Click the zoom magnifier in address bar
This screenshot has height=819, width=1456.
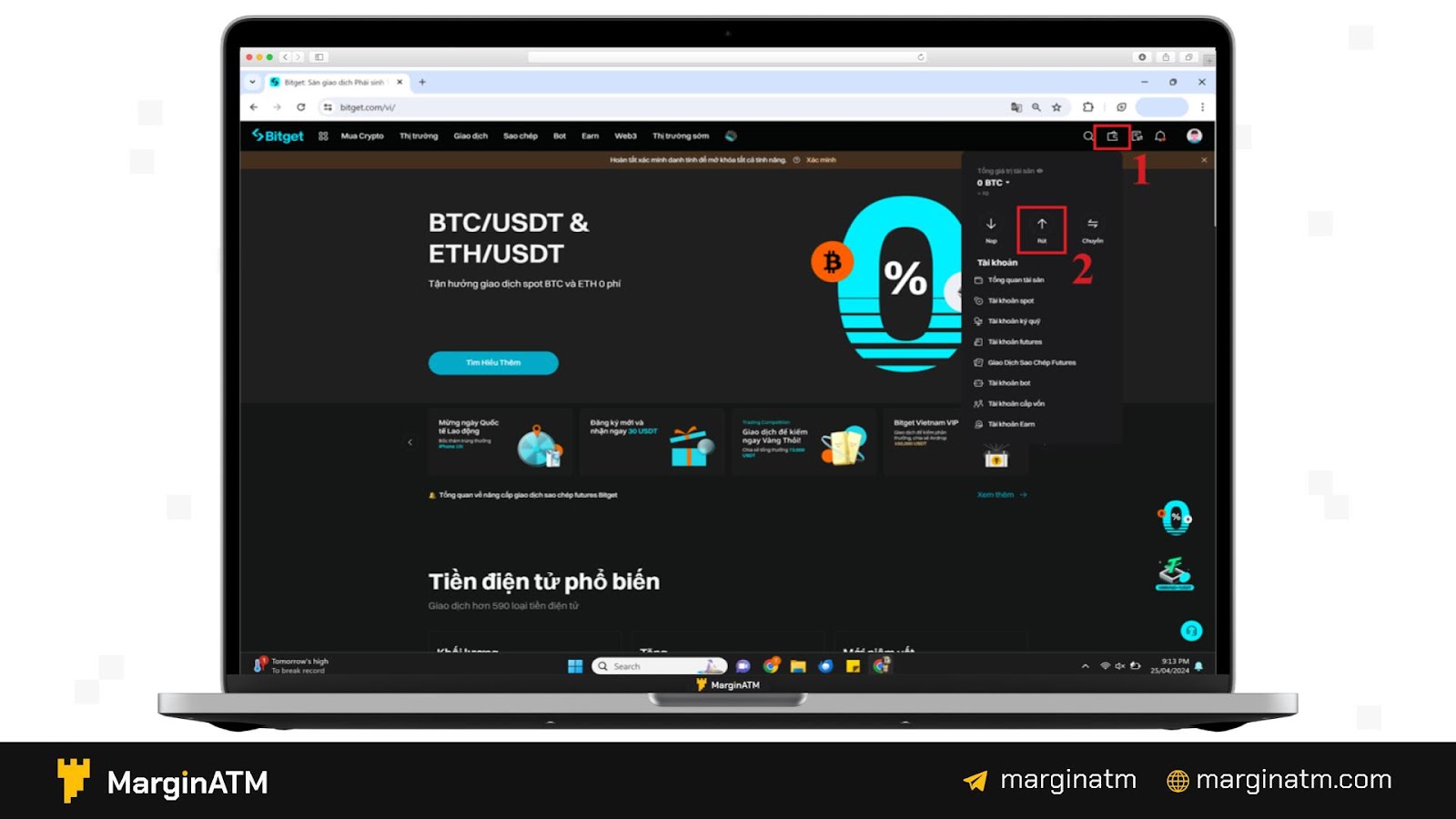click(1036, 107)
